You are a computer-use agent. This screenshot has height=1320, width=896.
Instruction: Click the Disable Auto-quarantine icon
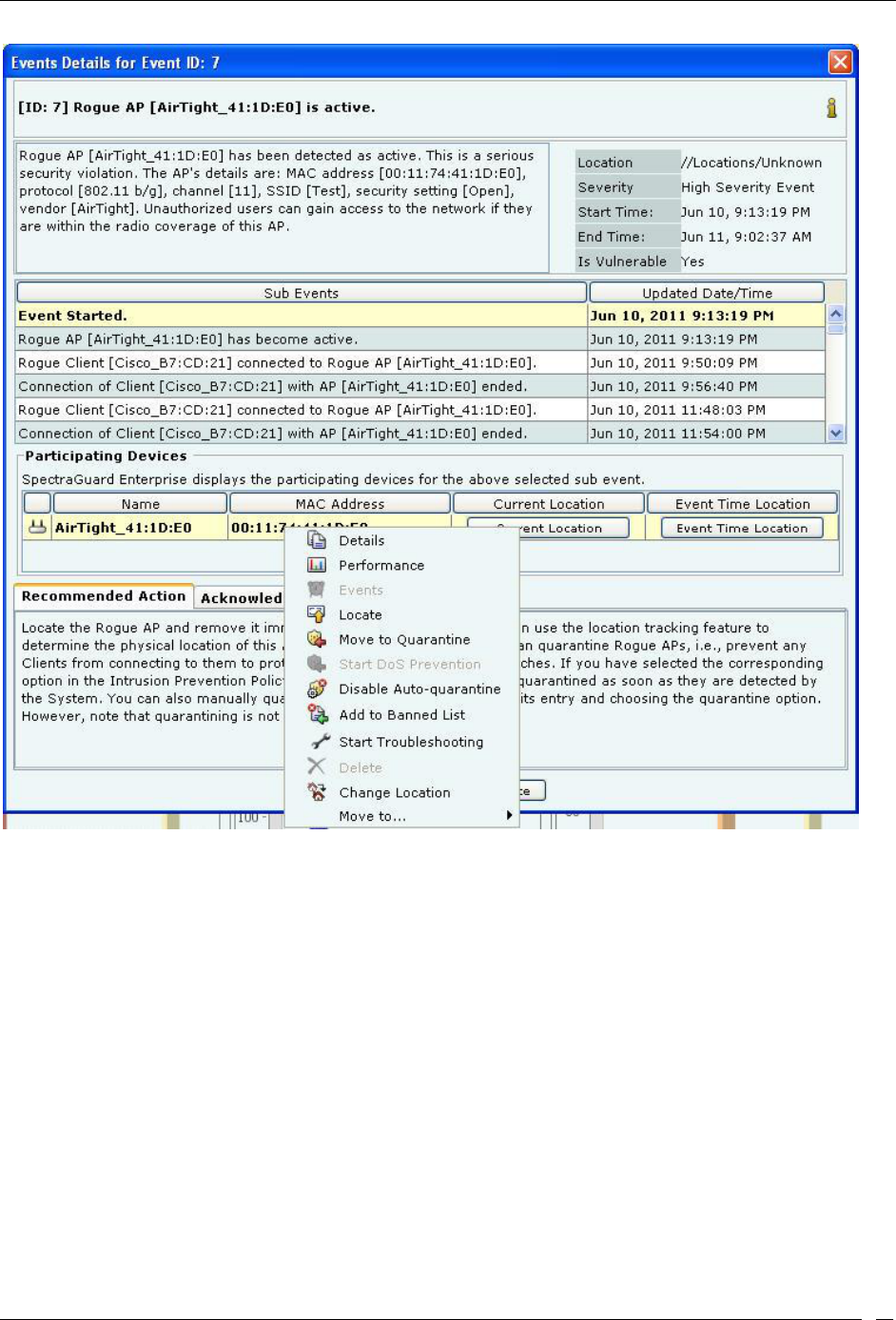pyautogui.click(x=317, y=689)
